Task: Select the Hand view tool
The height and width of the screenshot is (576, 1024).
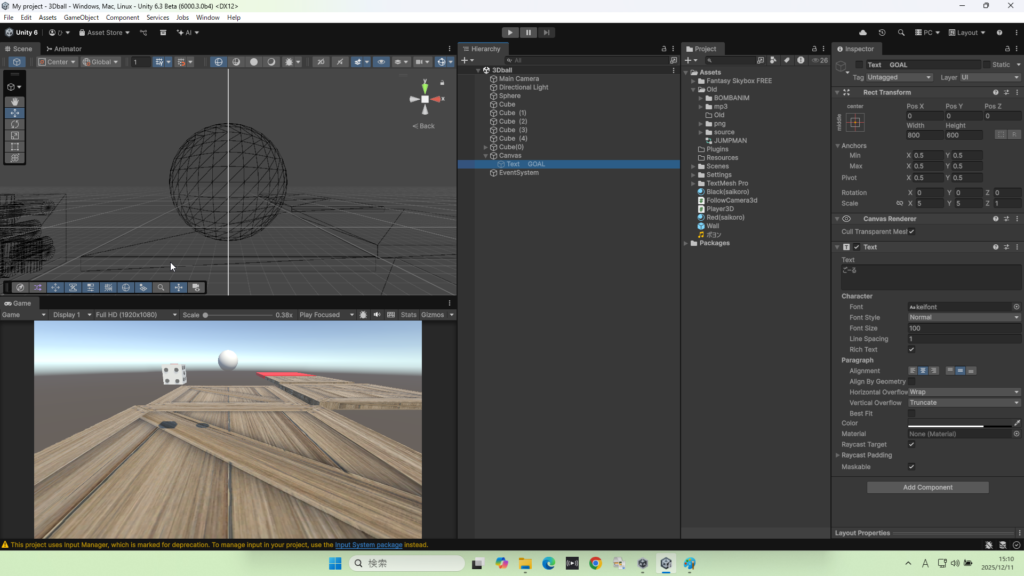Action: click(x=15, y=102)
